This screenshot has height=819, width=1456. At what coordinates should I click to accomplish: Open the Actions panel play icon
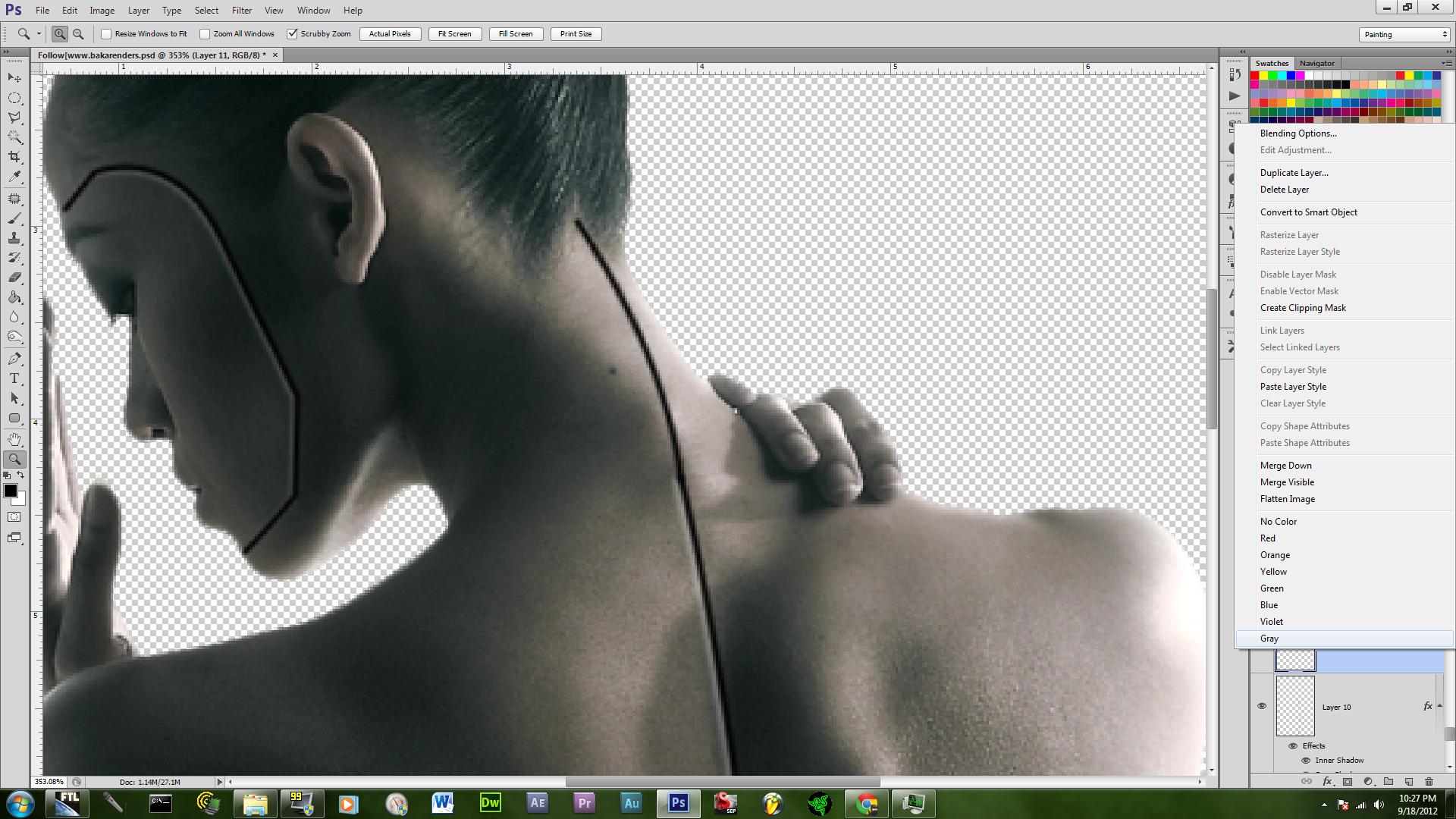click(x=1234, y=96)
